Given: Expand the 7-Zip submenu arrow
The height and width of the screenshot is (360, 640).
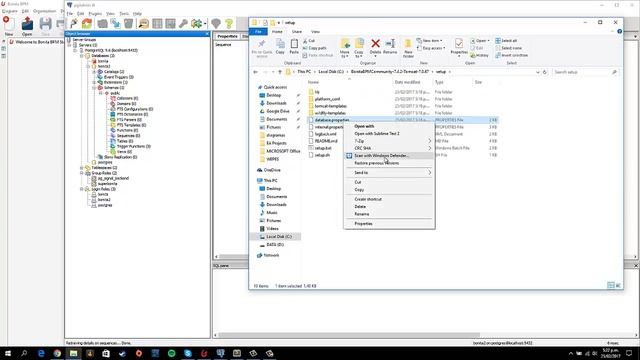Looking at the screenshot, I should (x=429, y=141).
